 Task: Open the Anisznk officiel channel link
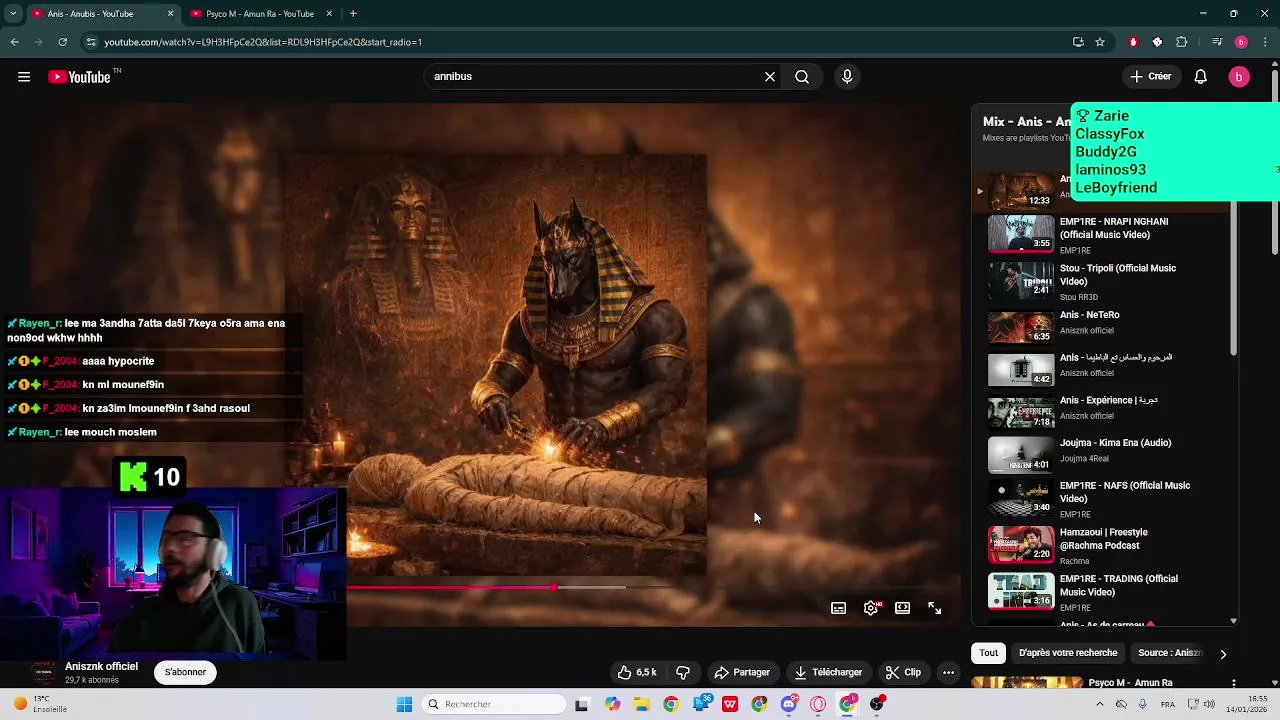[101, 666]
